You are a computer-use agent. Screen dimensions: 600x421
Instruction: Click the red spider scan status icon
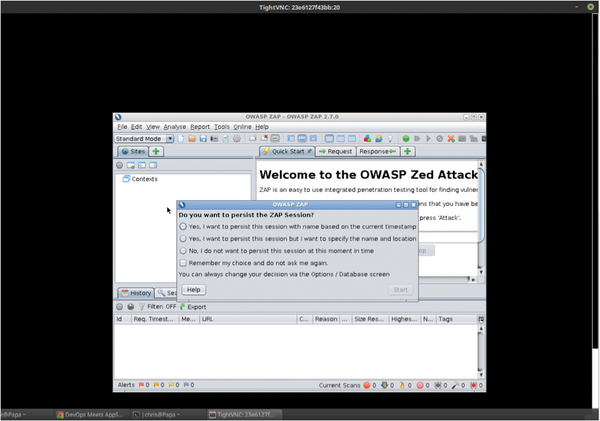(x=473, y=385)
